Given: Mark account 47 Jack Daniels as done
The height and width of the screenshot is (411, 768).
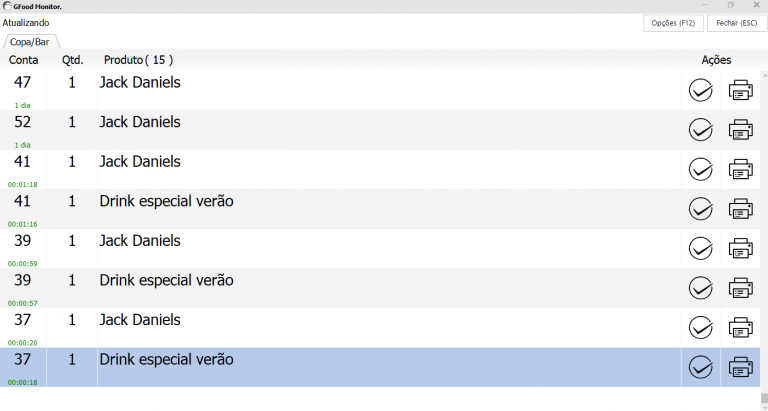Looking at the screenshot, I should [x=700, y=91].
